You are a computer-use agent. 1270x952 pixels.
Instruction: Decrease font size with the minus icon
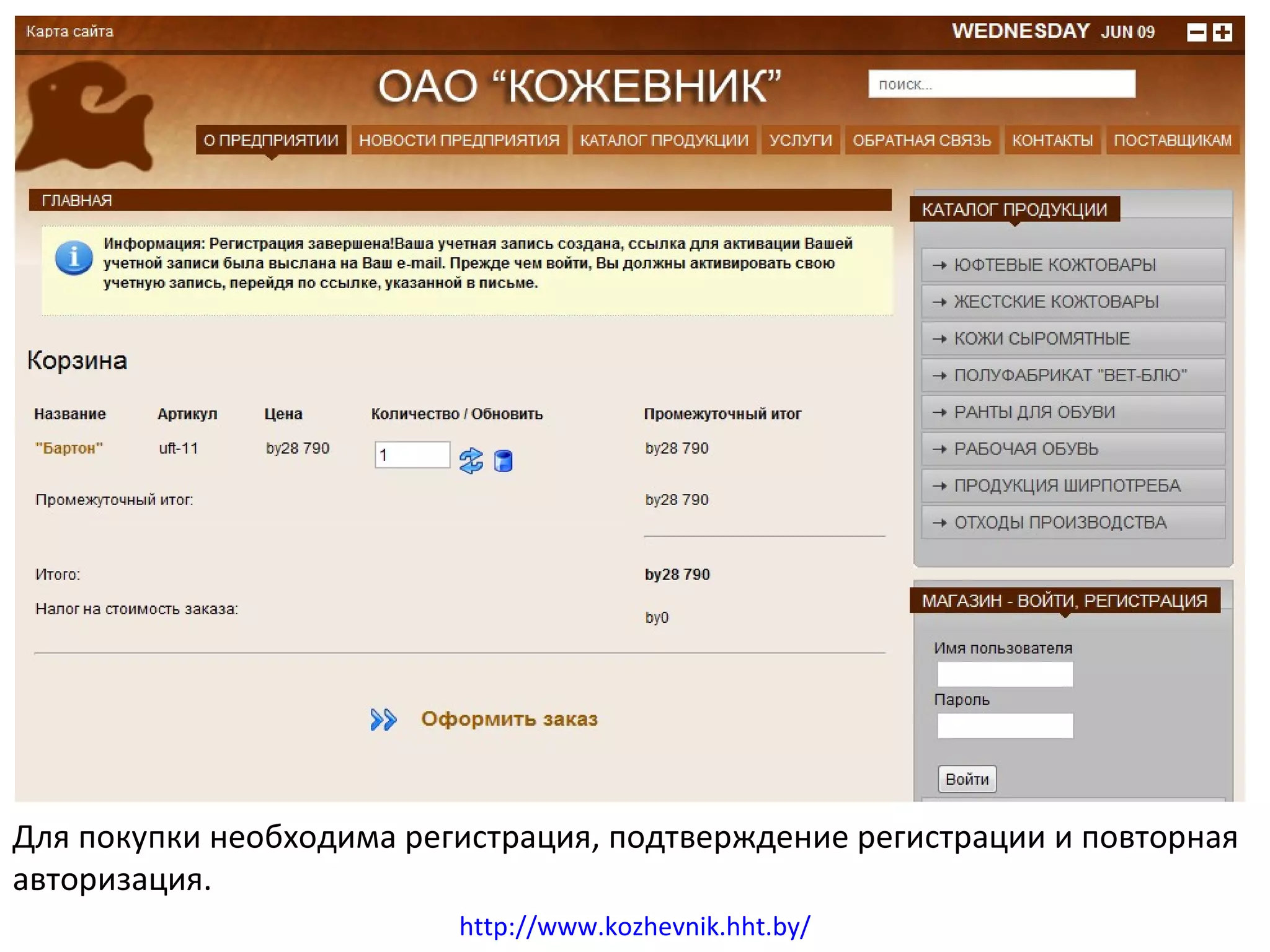[x=1196, y=32]
